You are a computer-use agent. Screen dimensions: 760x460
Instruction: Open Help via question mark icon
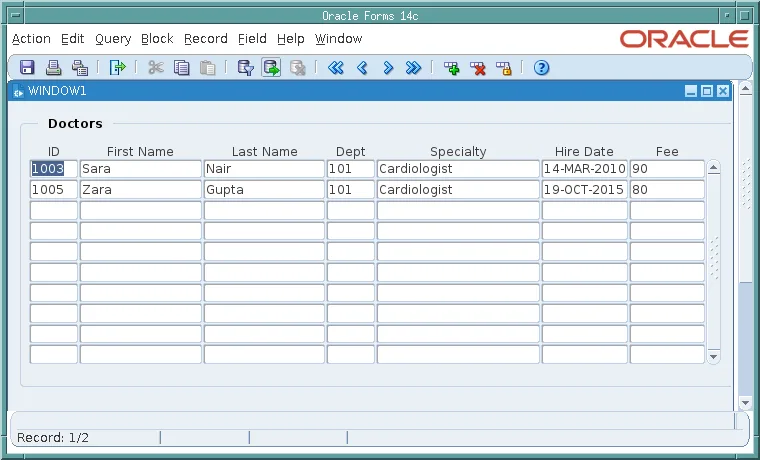(x=541, y=67)
